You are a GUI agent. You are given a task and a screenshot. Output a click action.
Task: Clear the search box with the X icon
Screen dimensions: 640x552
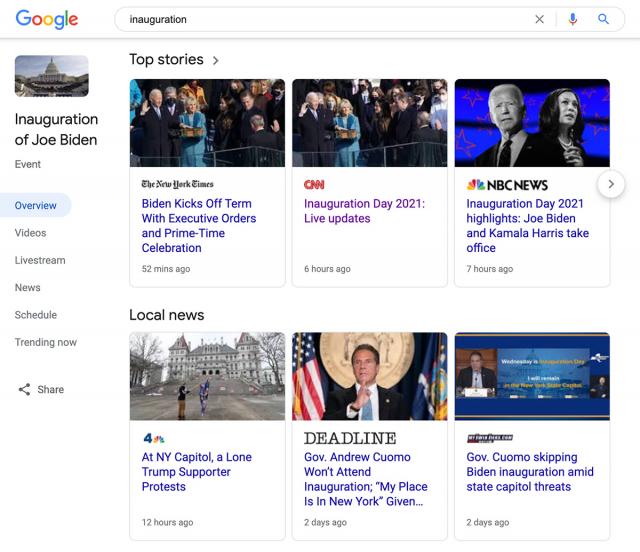click(539, 19)
